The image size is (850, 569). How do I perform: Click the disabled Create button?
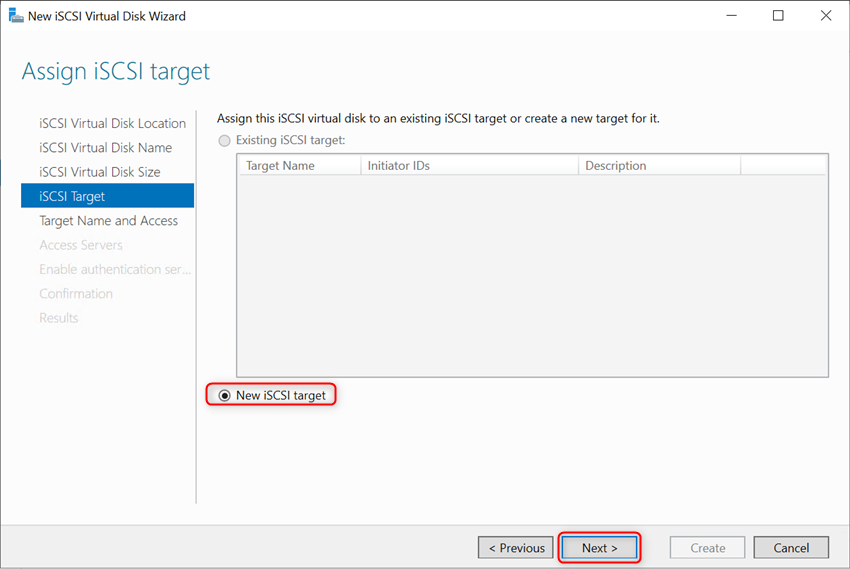[x=707, y=548]
